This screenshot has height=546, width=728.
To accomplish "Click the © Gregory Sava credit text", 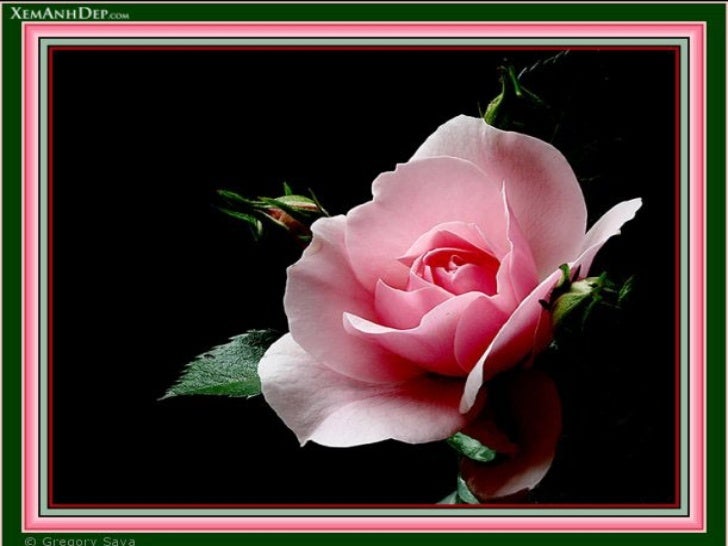I will click(80, 541).
